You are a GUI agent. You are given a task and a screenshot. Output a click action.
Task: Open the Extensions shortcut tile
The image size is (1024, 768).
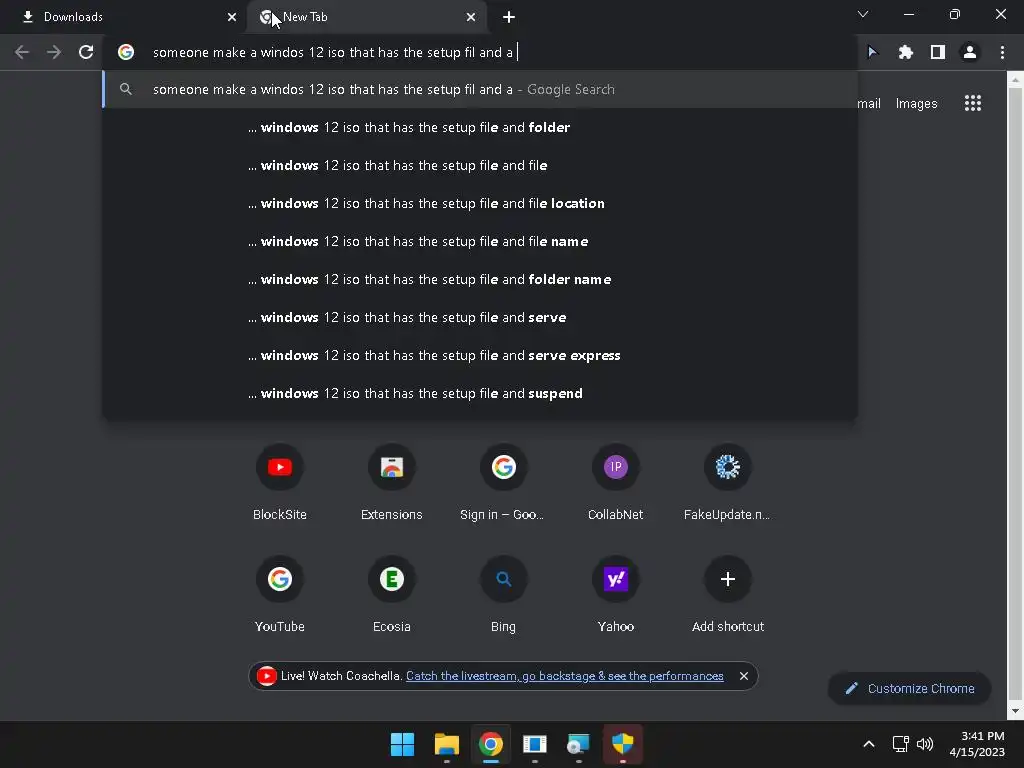click(392, 483)
